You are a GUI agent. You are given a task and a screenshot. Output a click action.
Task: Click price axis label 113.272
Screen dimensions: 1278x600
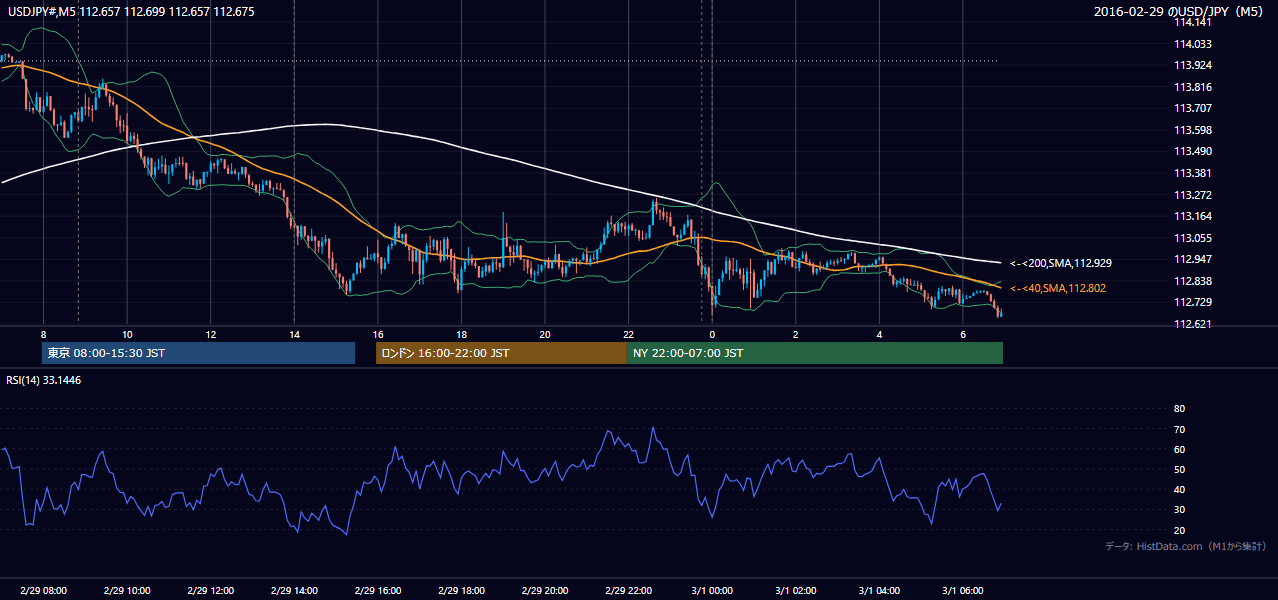tap(1192, 195)
